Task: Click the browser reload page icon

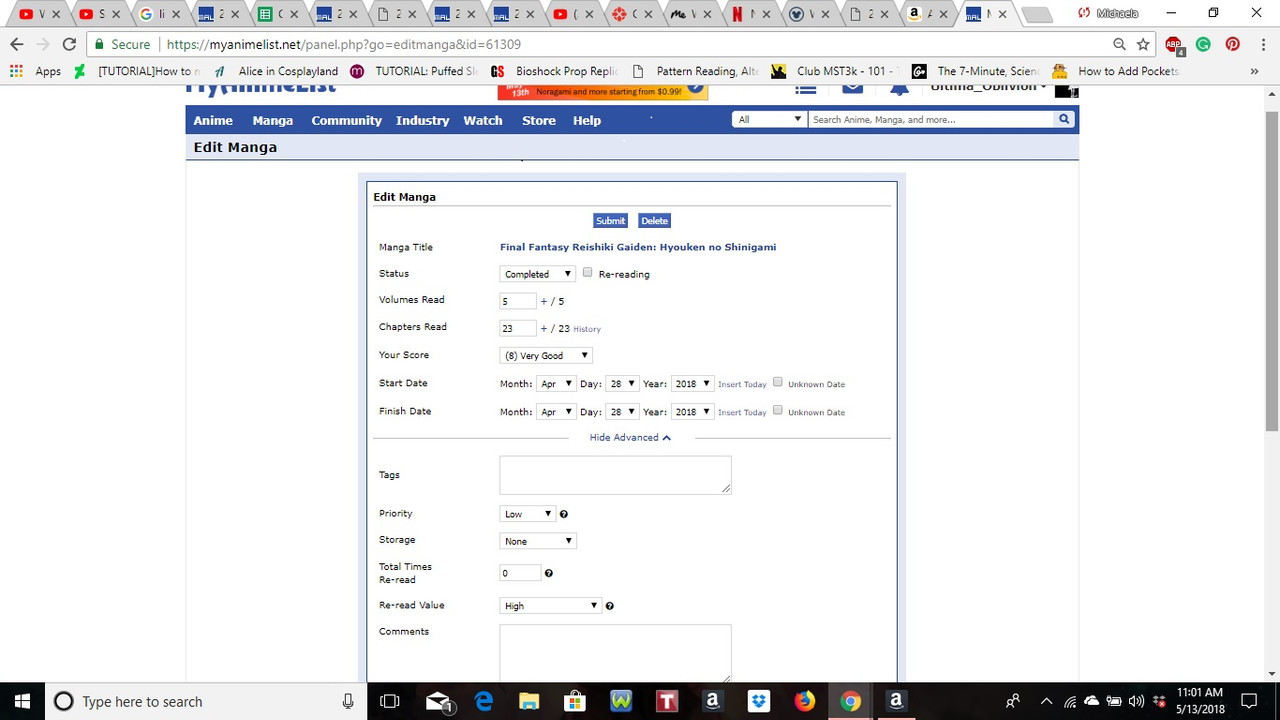Action: pos(69,44)
